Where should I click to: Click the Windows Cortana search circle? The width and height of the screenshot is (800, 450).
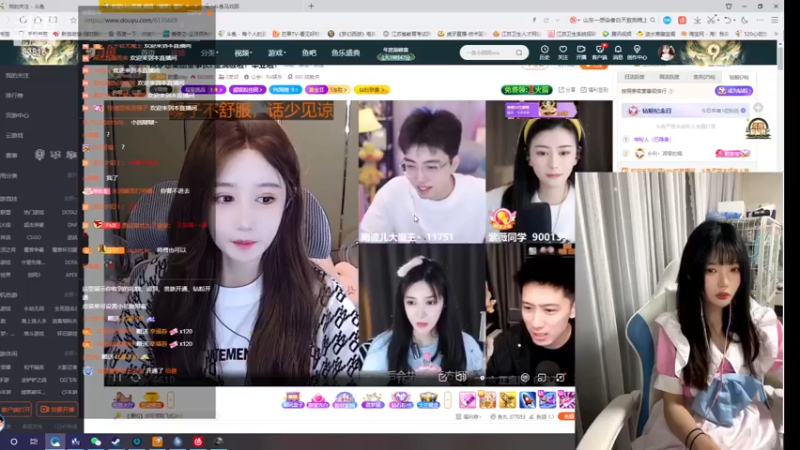pyautogui.click(x=14, y=441)
